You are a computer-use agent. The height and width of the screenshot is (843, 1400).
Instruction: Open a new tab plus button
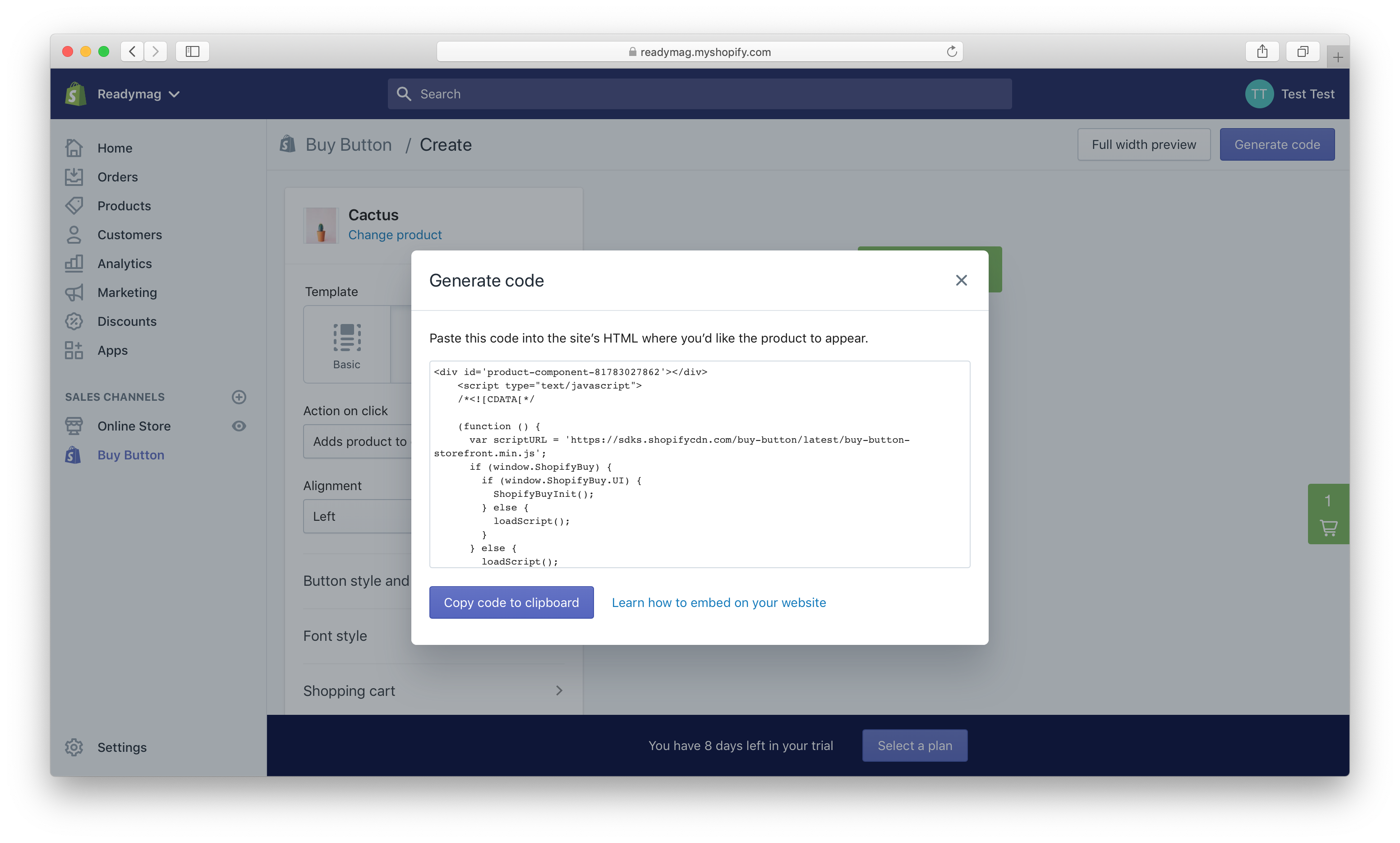[1338, 57]
